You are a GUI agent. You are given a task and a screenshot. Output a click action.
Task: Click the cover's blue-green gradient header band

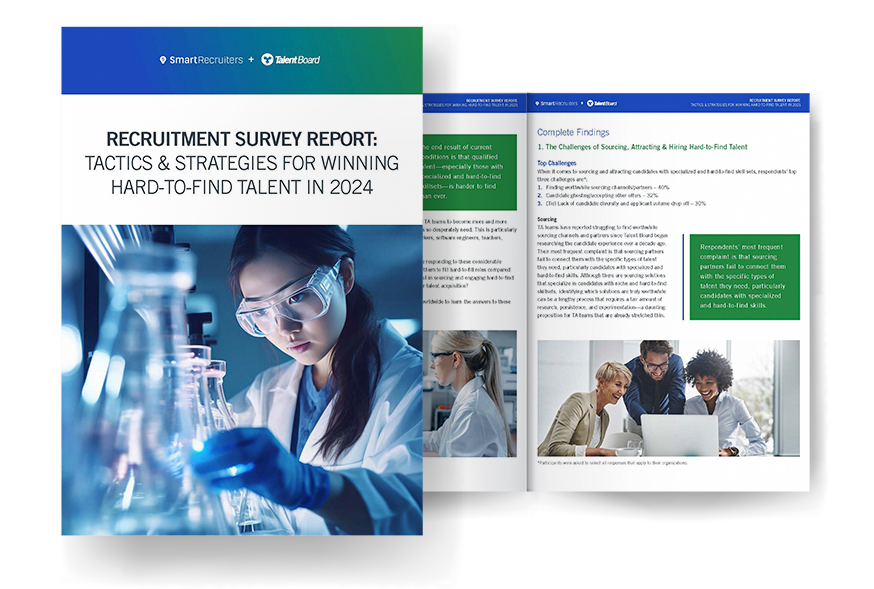(x=241, y=61)
